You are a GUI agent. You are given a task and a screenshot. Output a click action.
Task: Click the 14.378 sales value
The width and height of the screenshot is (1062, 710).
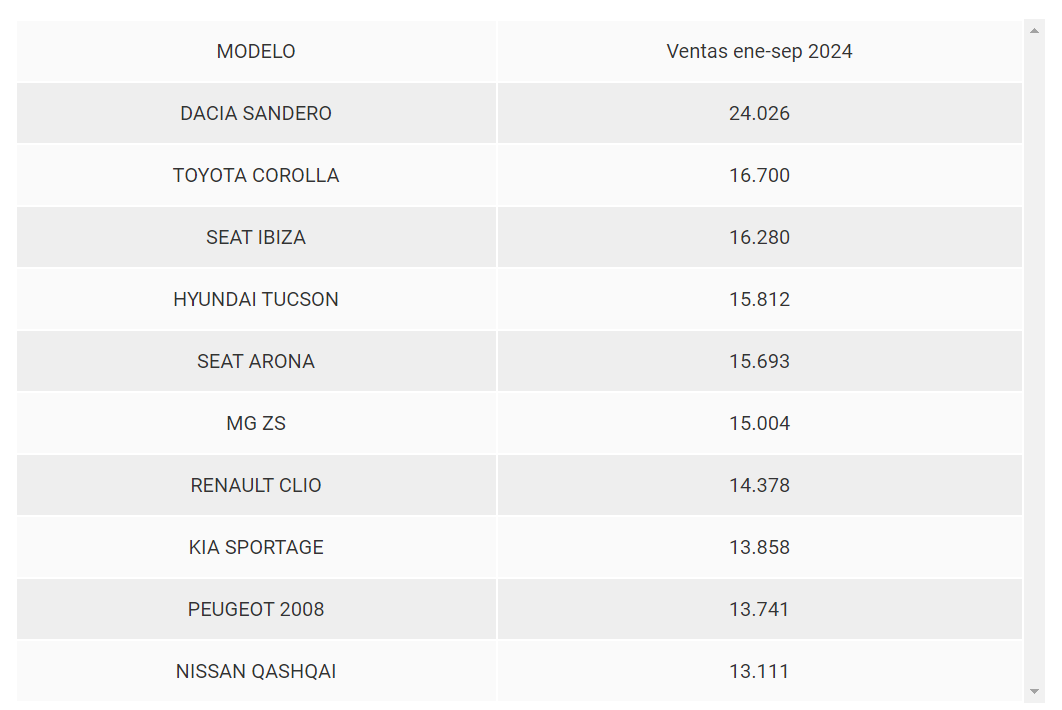759,485
